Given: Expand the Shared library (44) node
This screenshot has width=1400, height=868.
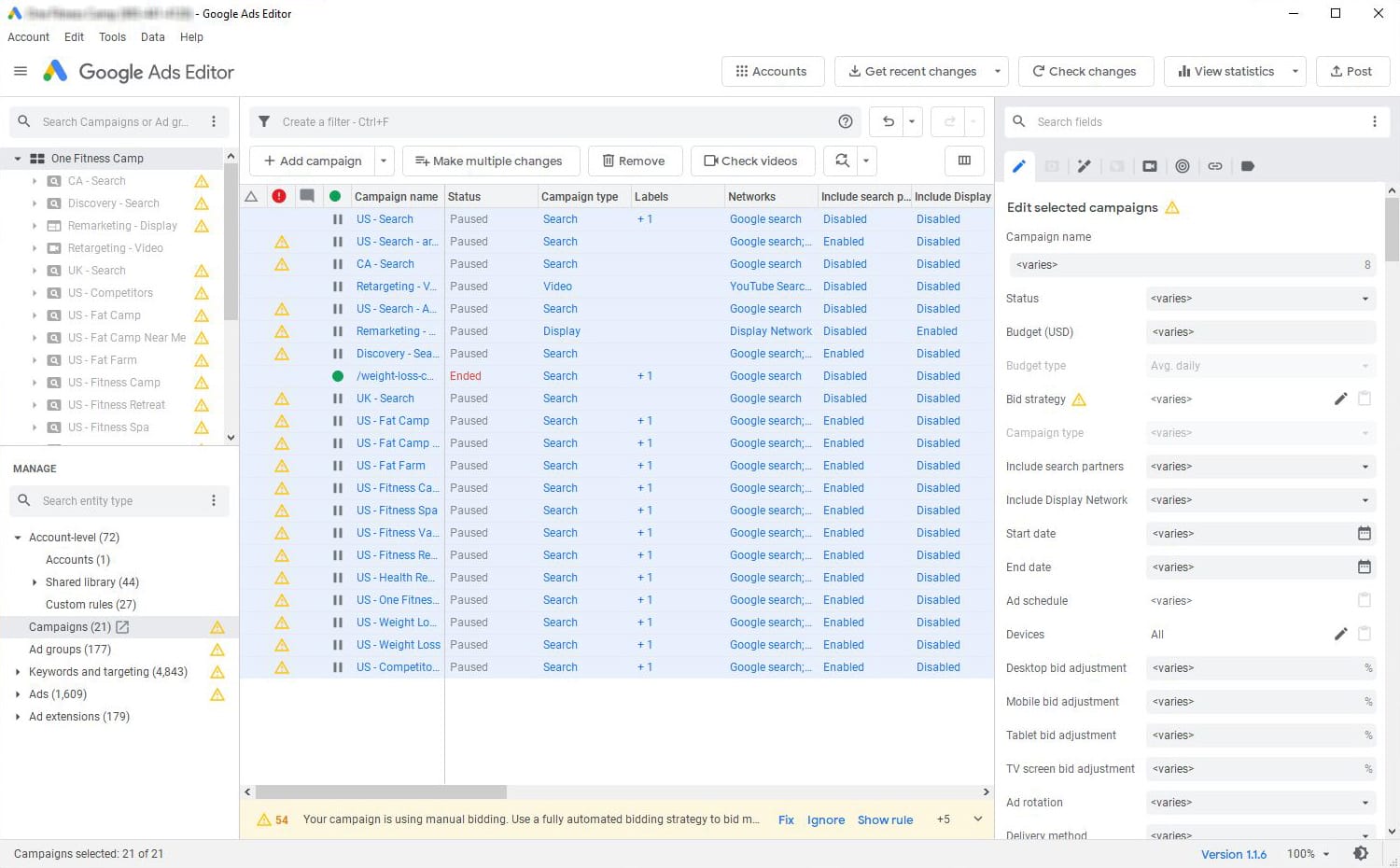Looking at the screenshot, I should [x=35, y=582].
